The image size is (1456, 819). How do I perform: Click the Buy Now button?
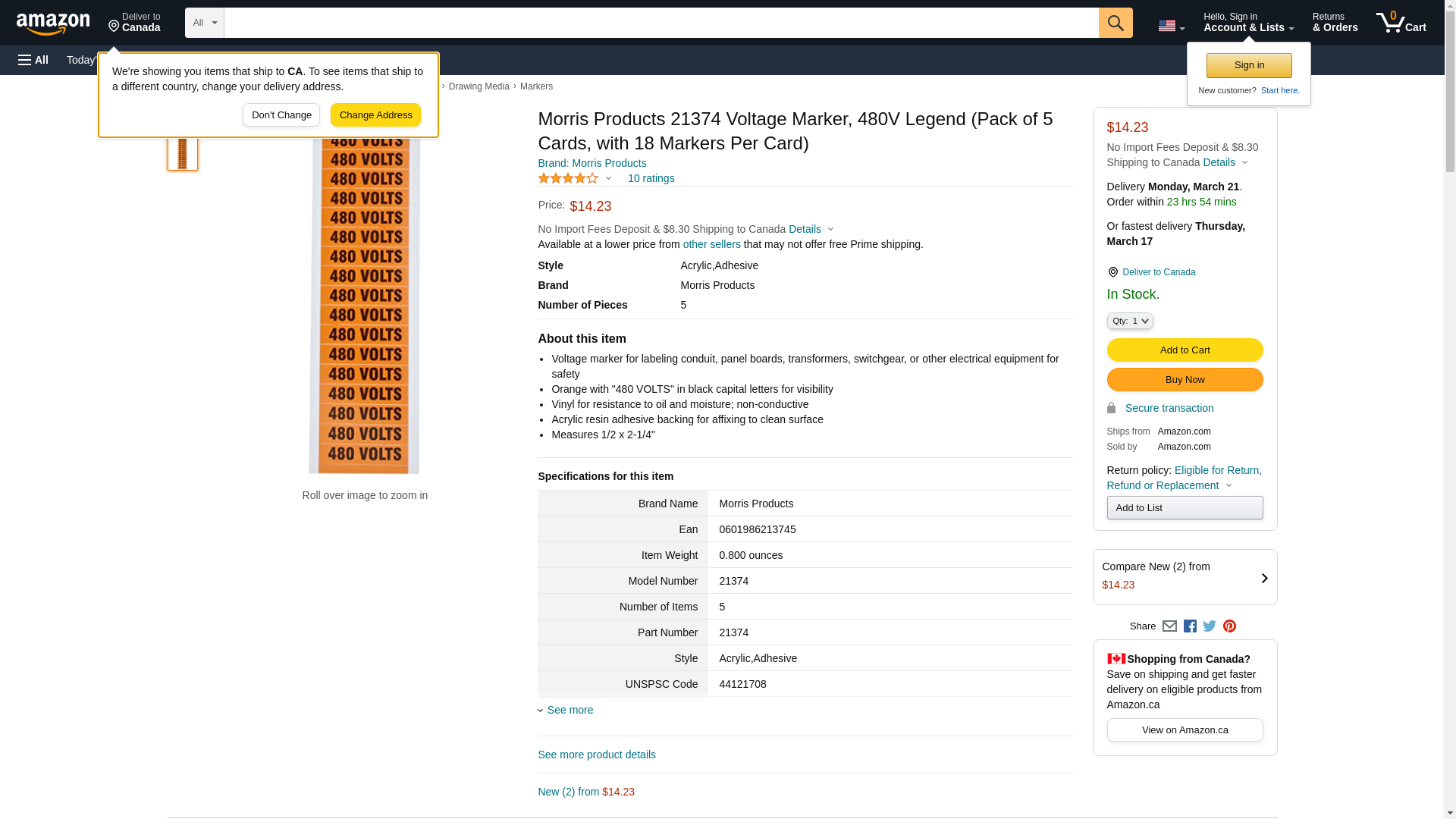tap(1185, 380)
